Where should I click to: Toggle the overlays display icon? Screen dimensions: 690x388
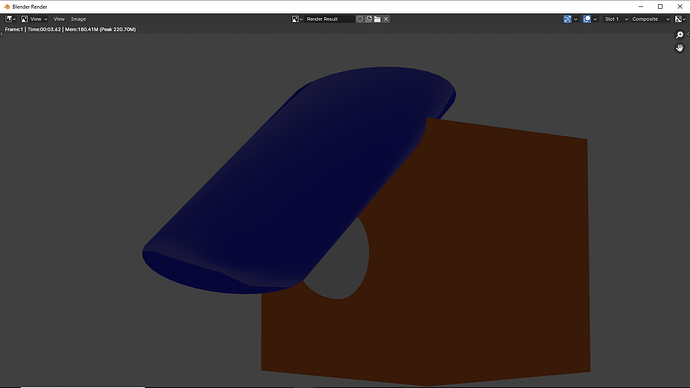587,19
